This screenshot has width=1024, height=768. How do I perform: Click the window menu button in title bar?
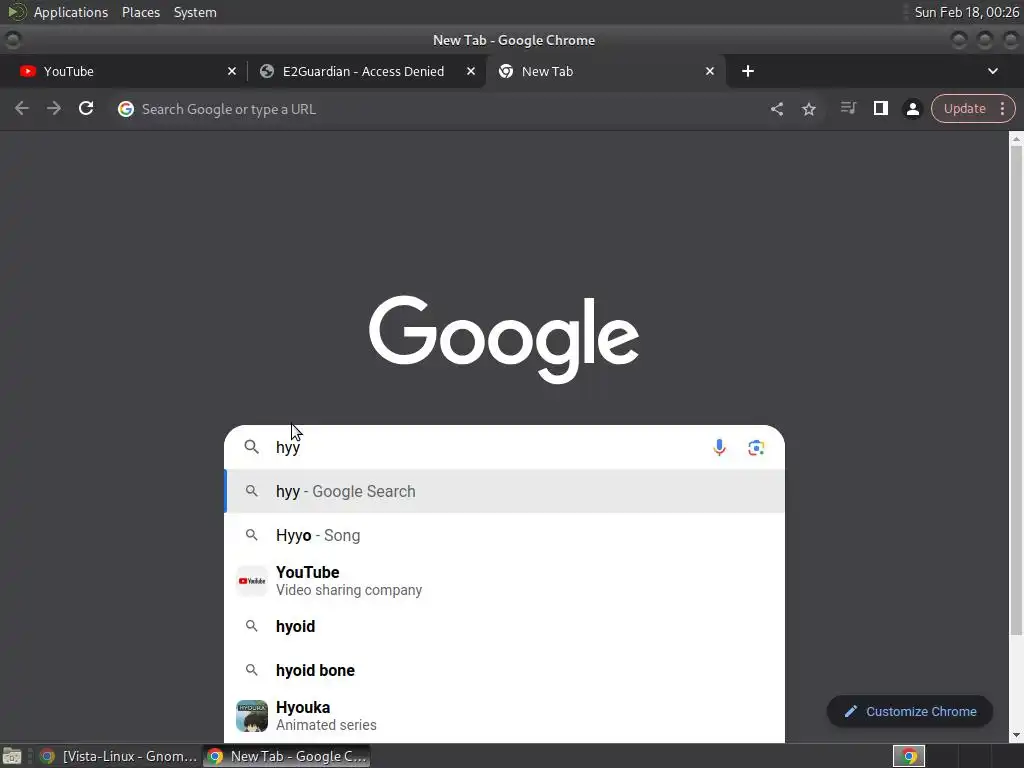click(x=13, y=40)
